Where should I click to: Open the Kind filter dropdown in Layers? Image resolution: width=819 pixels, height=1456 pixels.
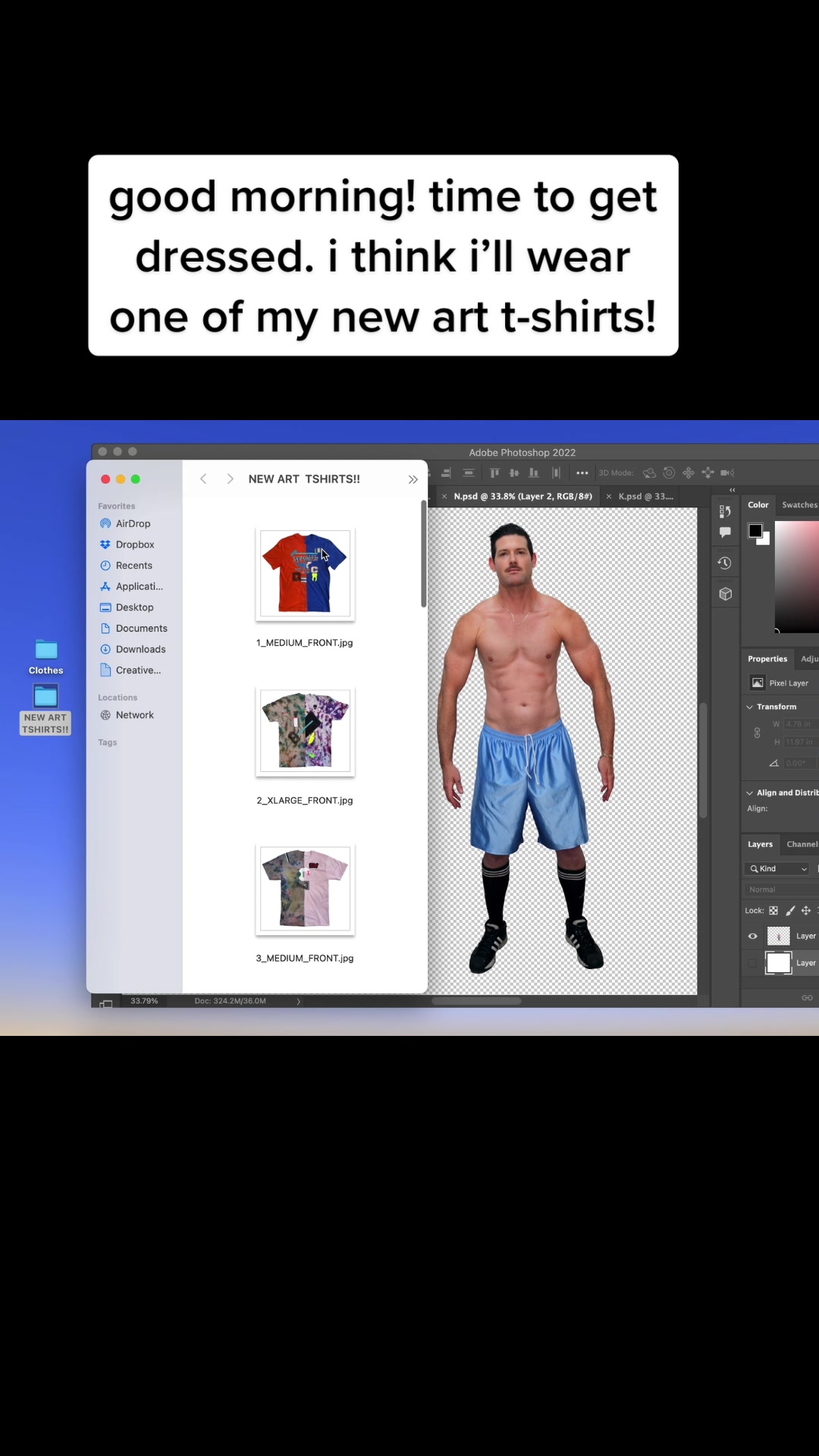pos(778,869)
